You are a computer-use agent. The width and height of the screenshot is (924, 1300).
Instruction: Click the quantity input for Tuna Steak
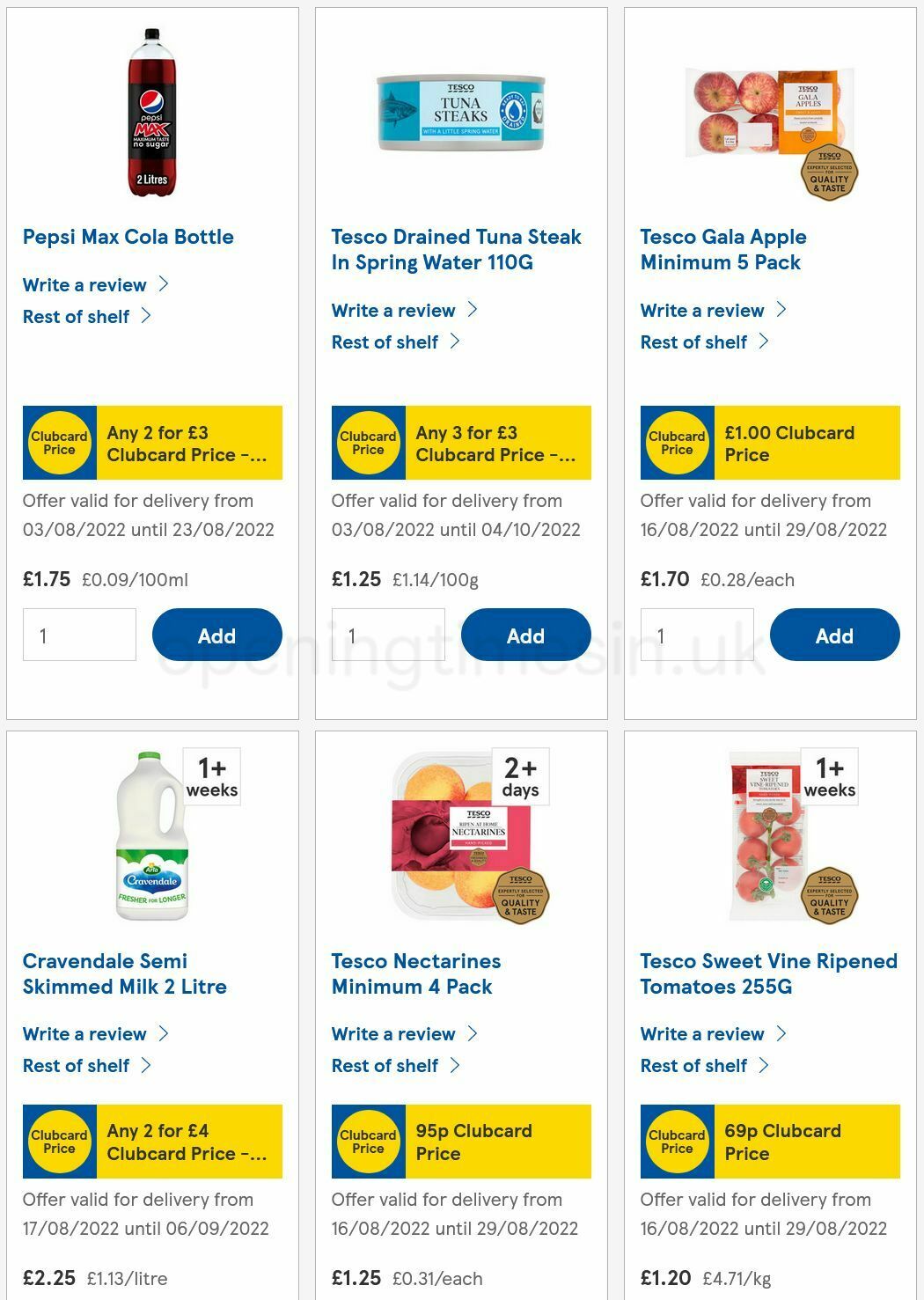click(387, 635)
